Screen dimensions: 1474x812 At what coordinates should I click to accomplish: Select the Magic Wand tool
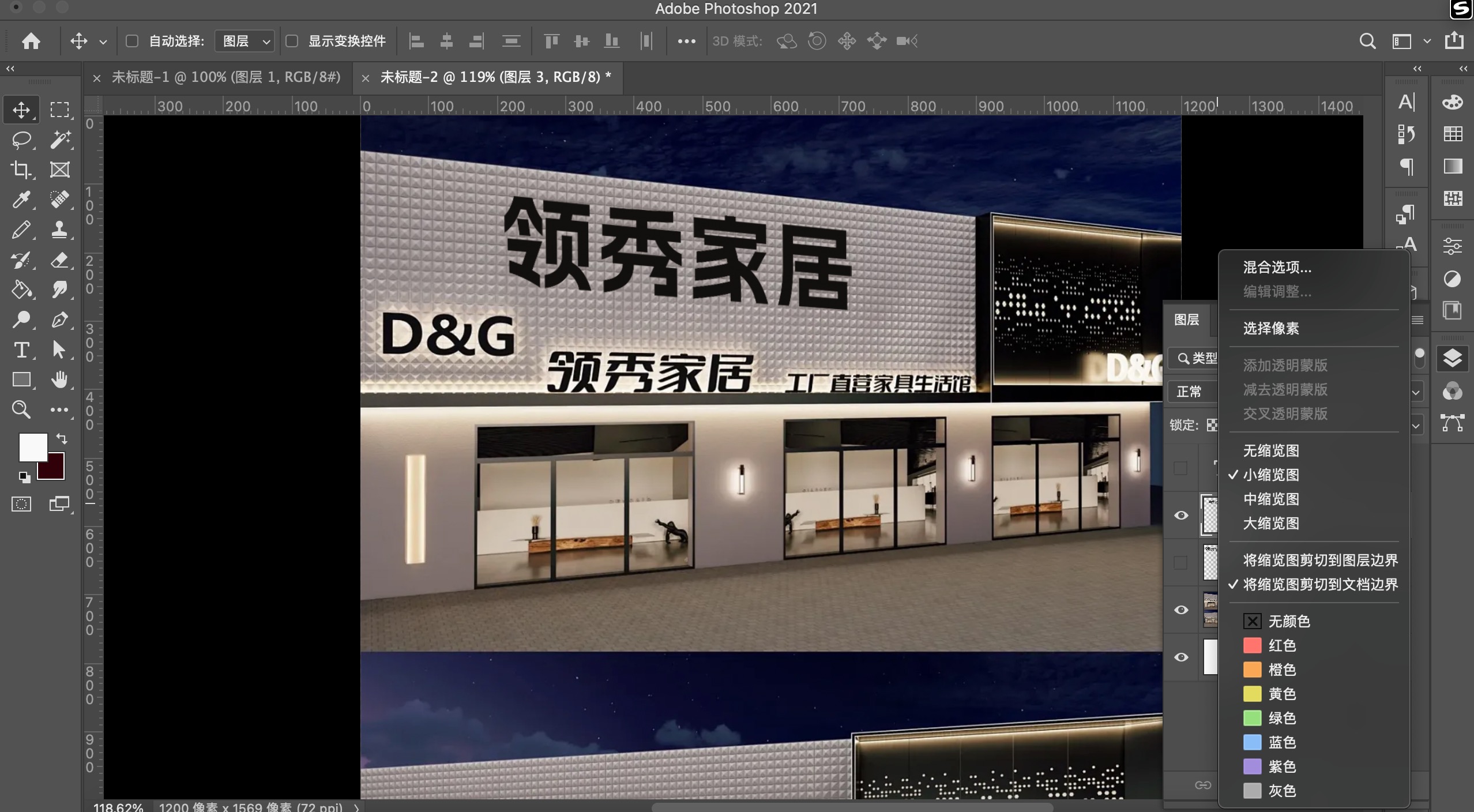60,140
